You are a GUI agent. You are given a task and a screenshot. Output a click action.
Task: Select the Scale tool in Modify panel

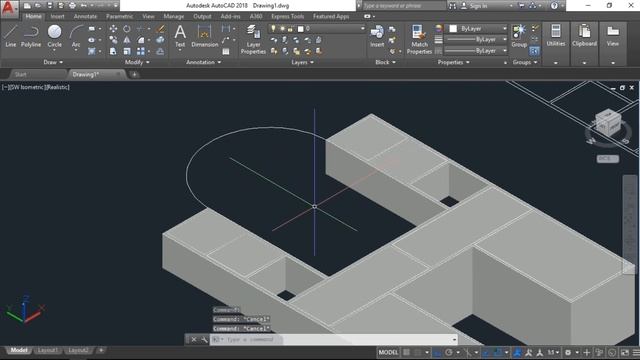click(127, 51)
